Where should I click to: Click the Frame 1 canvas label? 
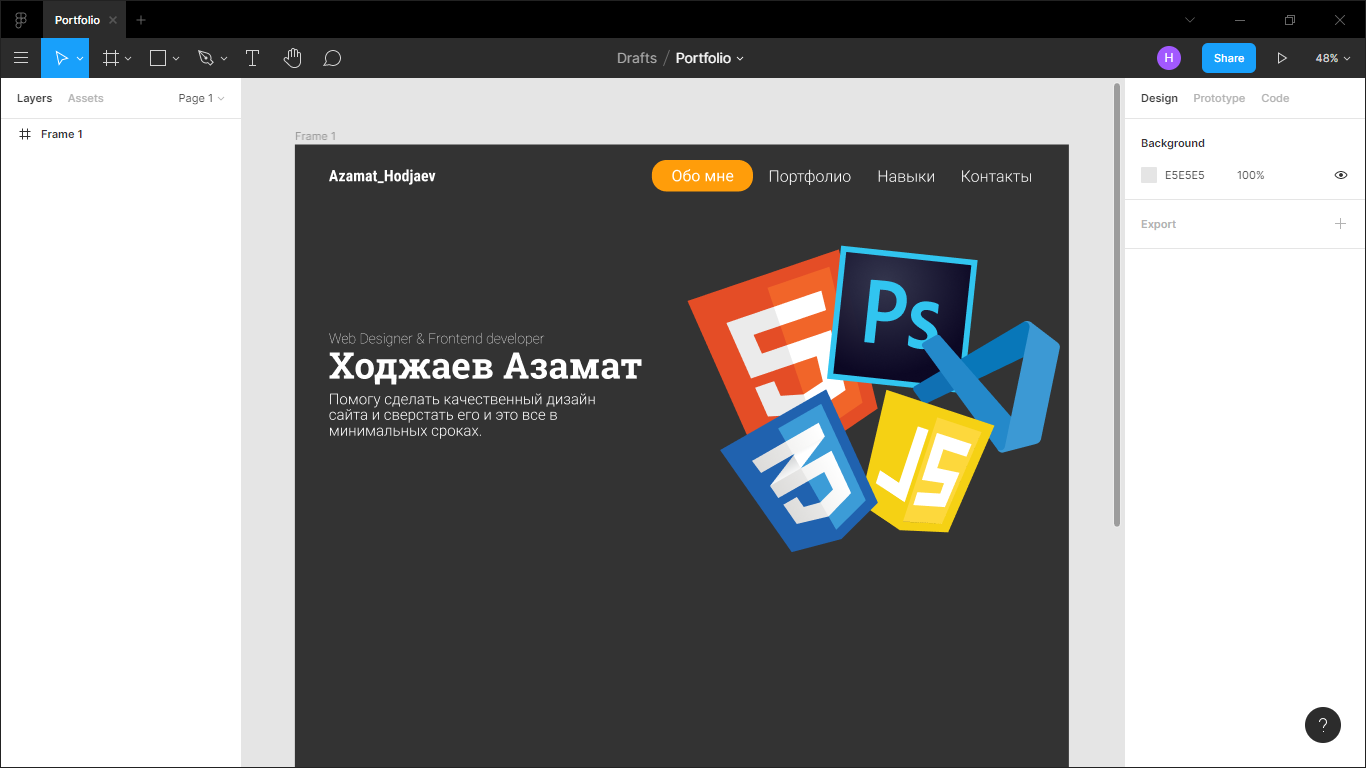click(315, 136)
